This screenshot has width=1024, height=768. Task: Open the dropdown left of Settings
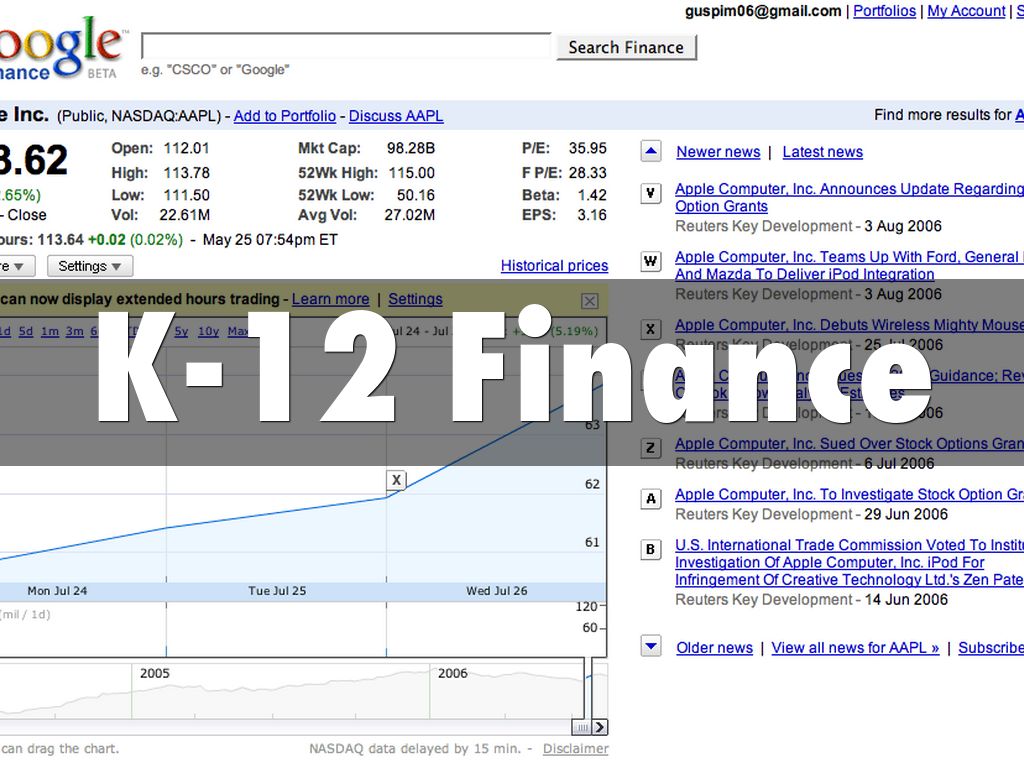point(14,266)
